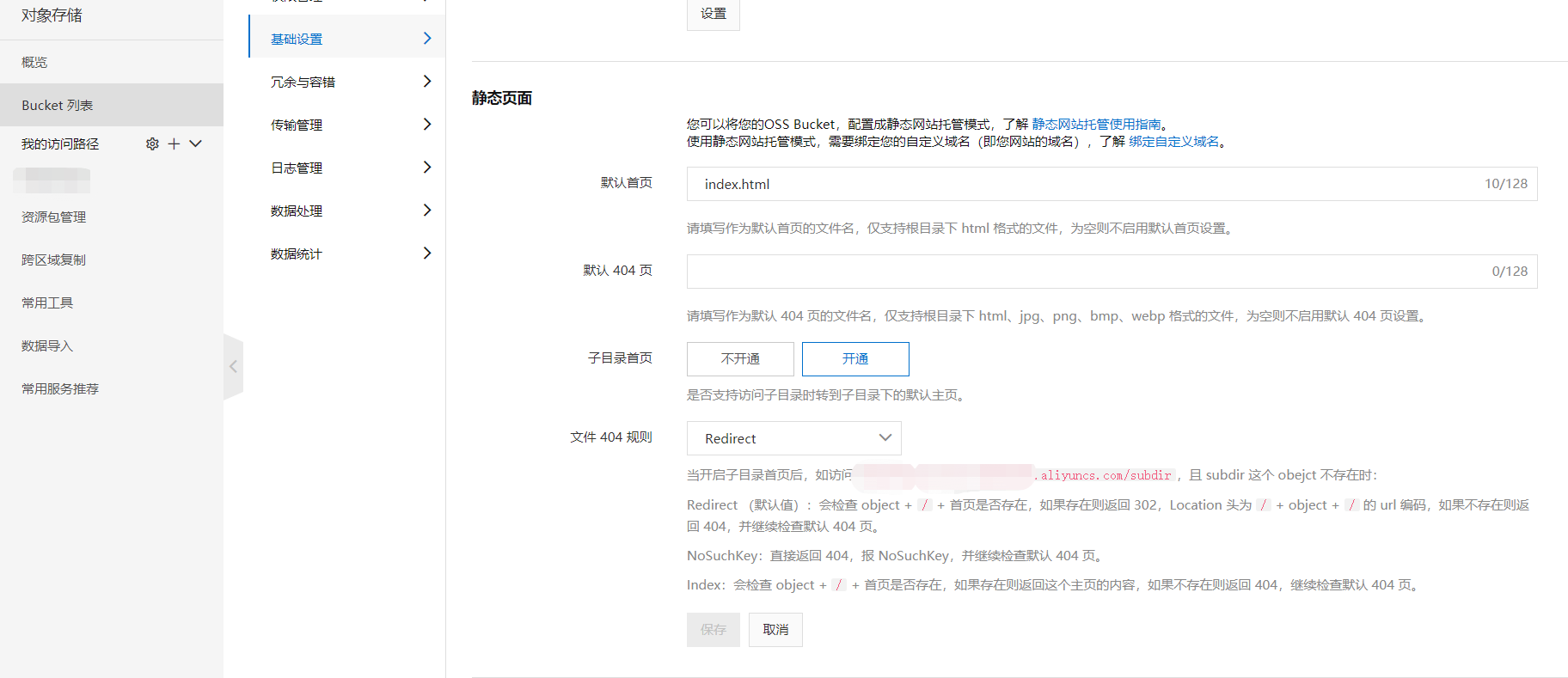
Task: Click the arrow next to 日志管理
Action: pyautogui.click(x=427, y=168)
